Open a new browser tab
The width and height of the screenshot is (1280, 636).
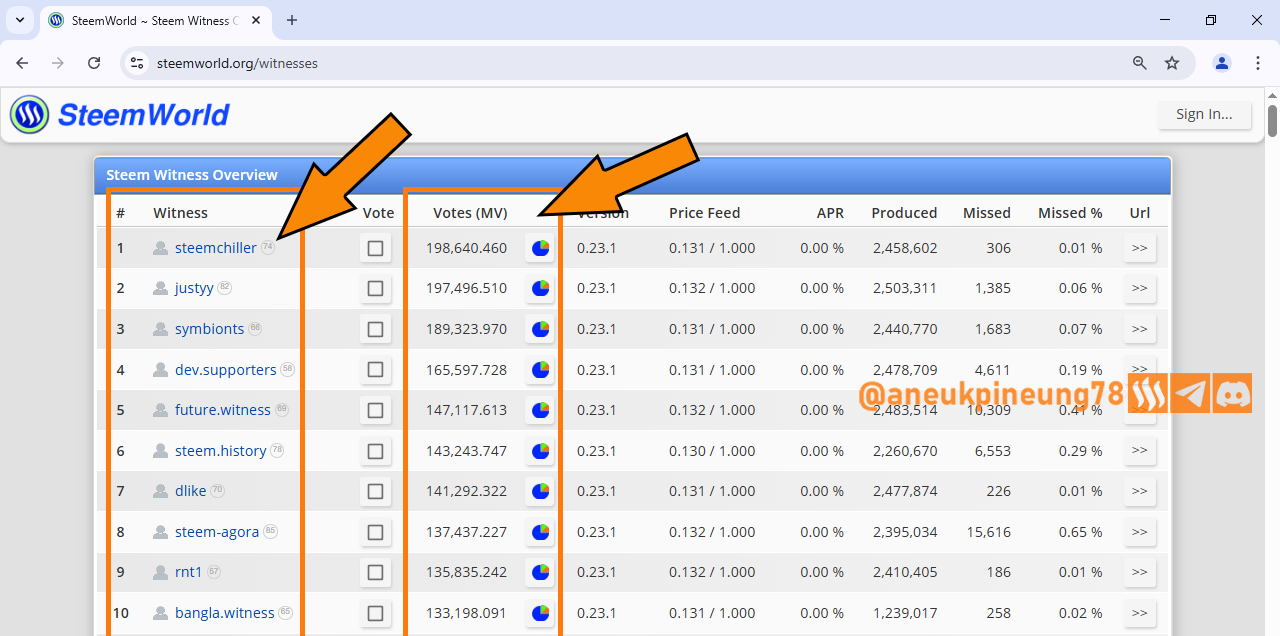tap(292, 20)
